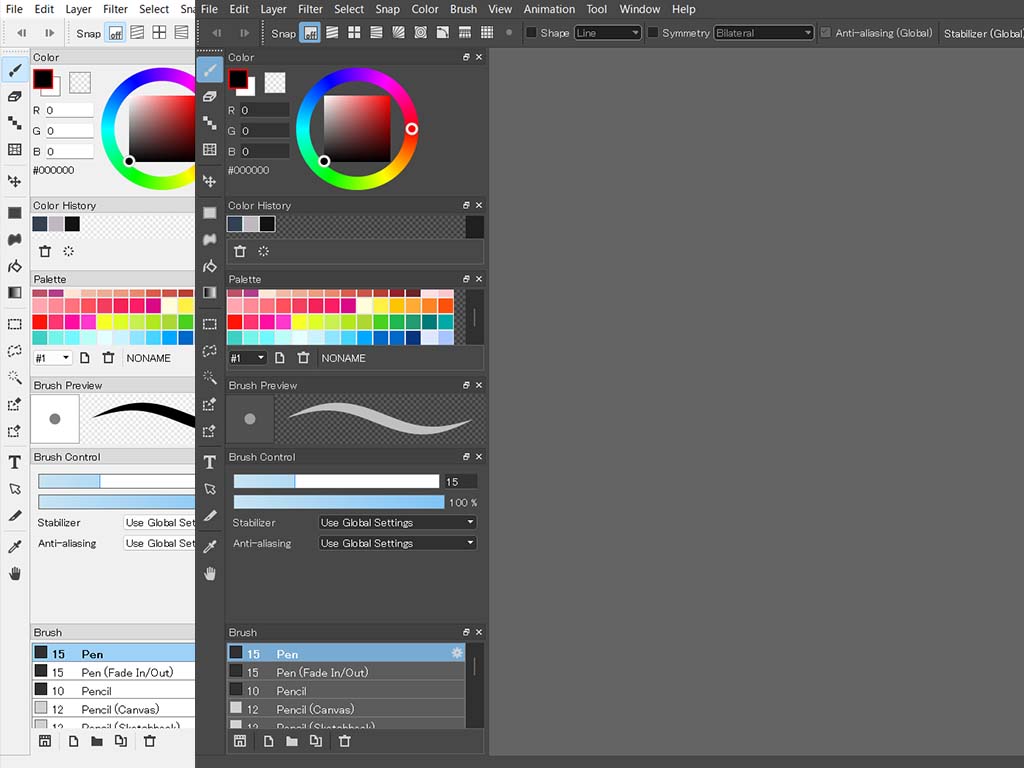The width and height of the screenshot is (1024, 768).
Task: Pick the dark blue swatch in dark Color History
Action: point(235,224)
